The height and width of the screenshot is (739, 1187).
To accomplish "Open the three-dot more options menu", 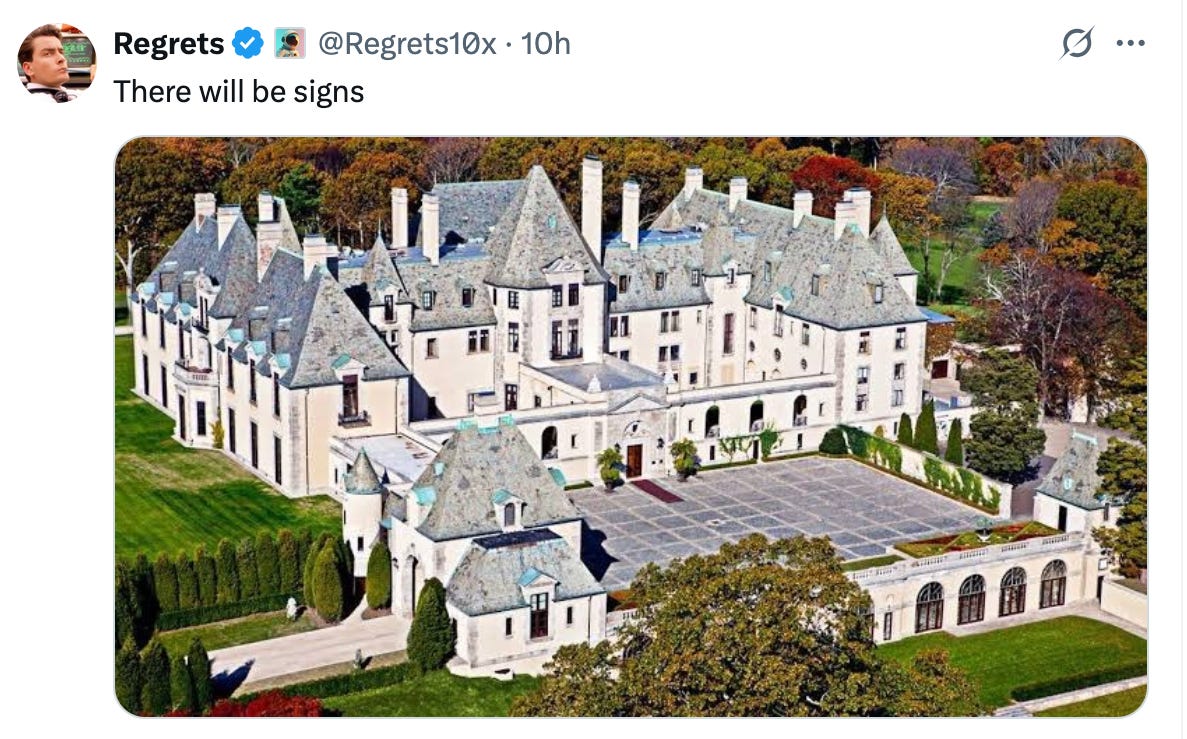I will tap(1130, 43).
